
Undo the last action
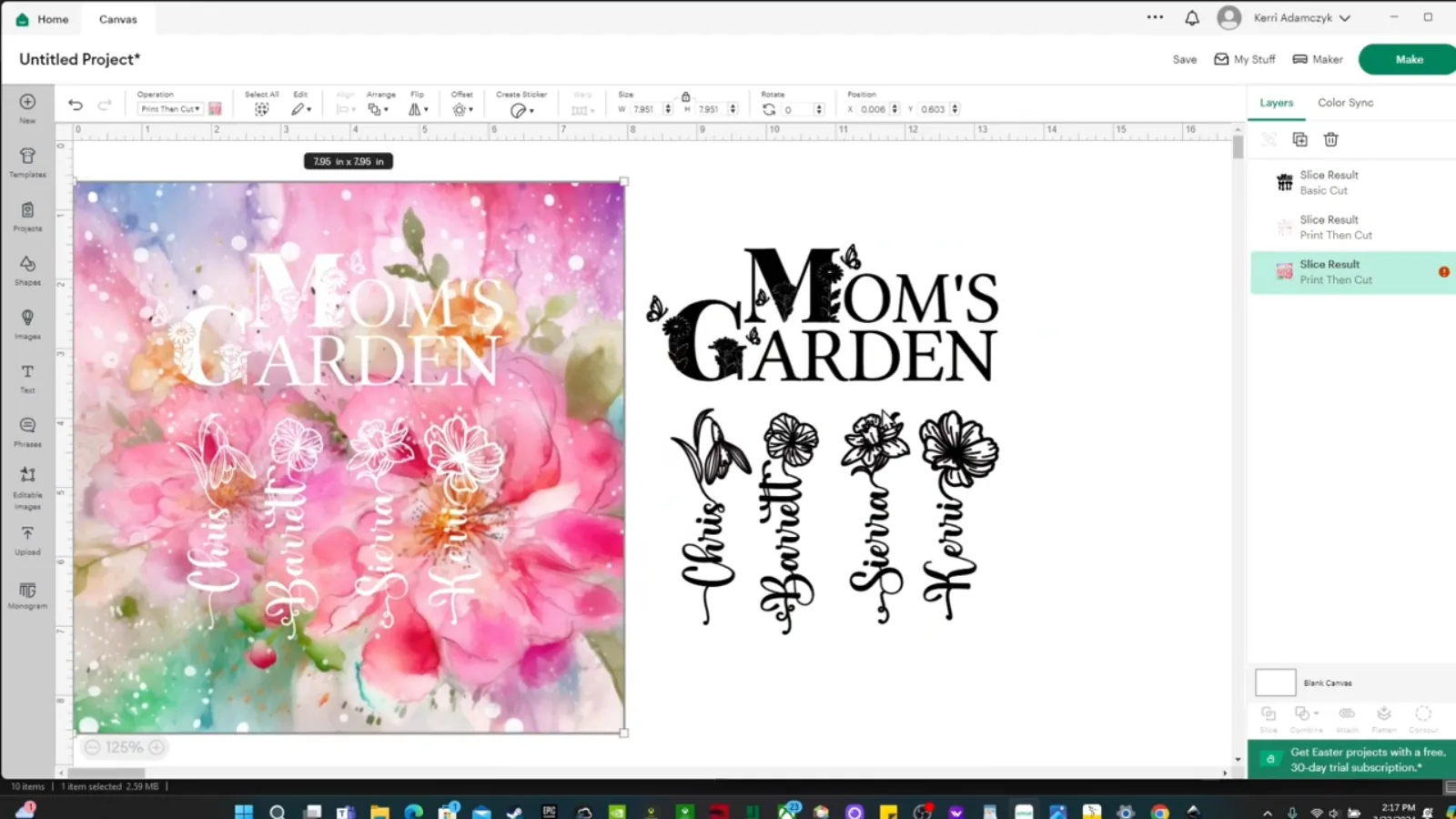coord(76,106)
